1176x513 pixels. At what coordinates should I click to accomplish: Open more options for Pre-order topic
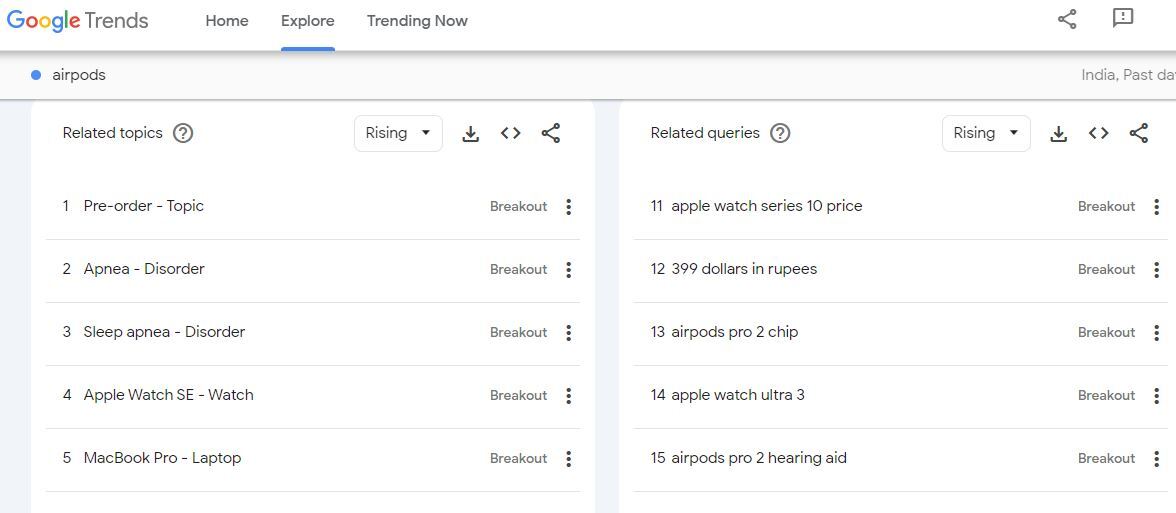pos(568,207)
